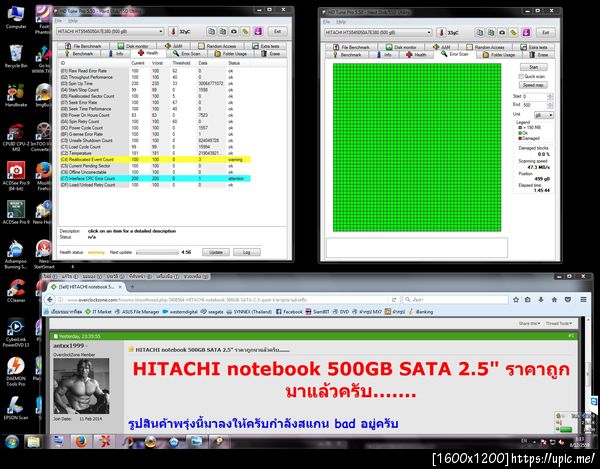
Task: Click Speed map button
Action: click(x=533, y=85)
